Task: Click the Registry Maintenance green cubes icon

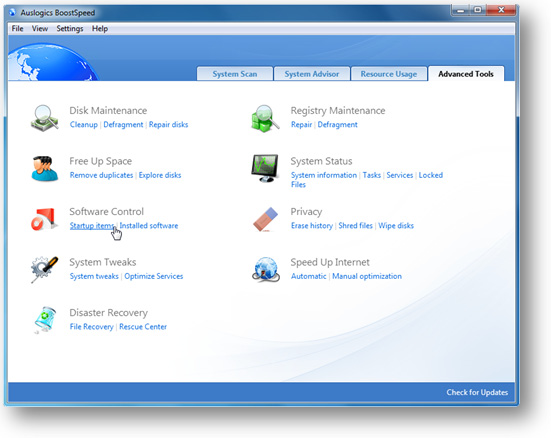Action: [265, 118]
